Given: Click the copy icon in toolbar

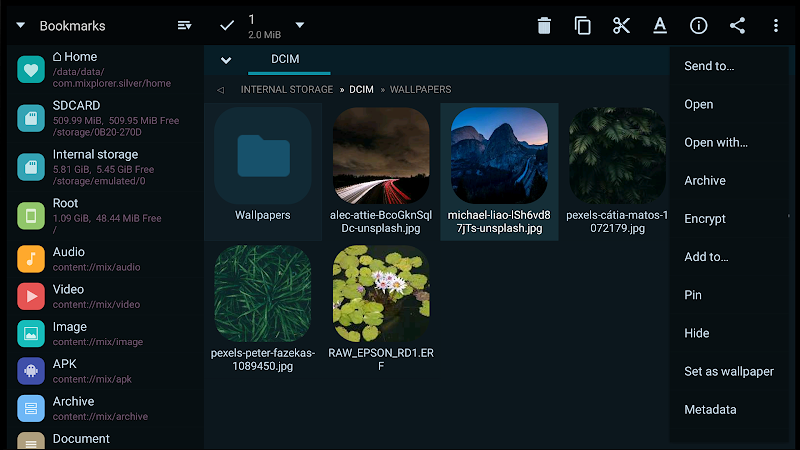Looking at the screenshot, I should point(583,26).
